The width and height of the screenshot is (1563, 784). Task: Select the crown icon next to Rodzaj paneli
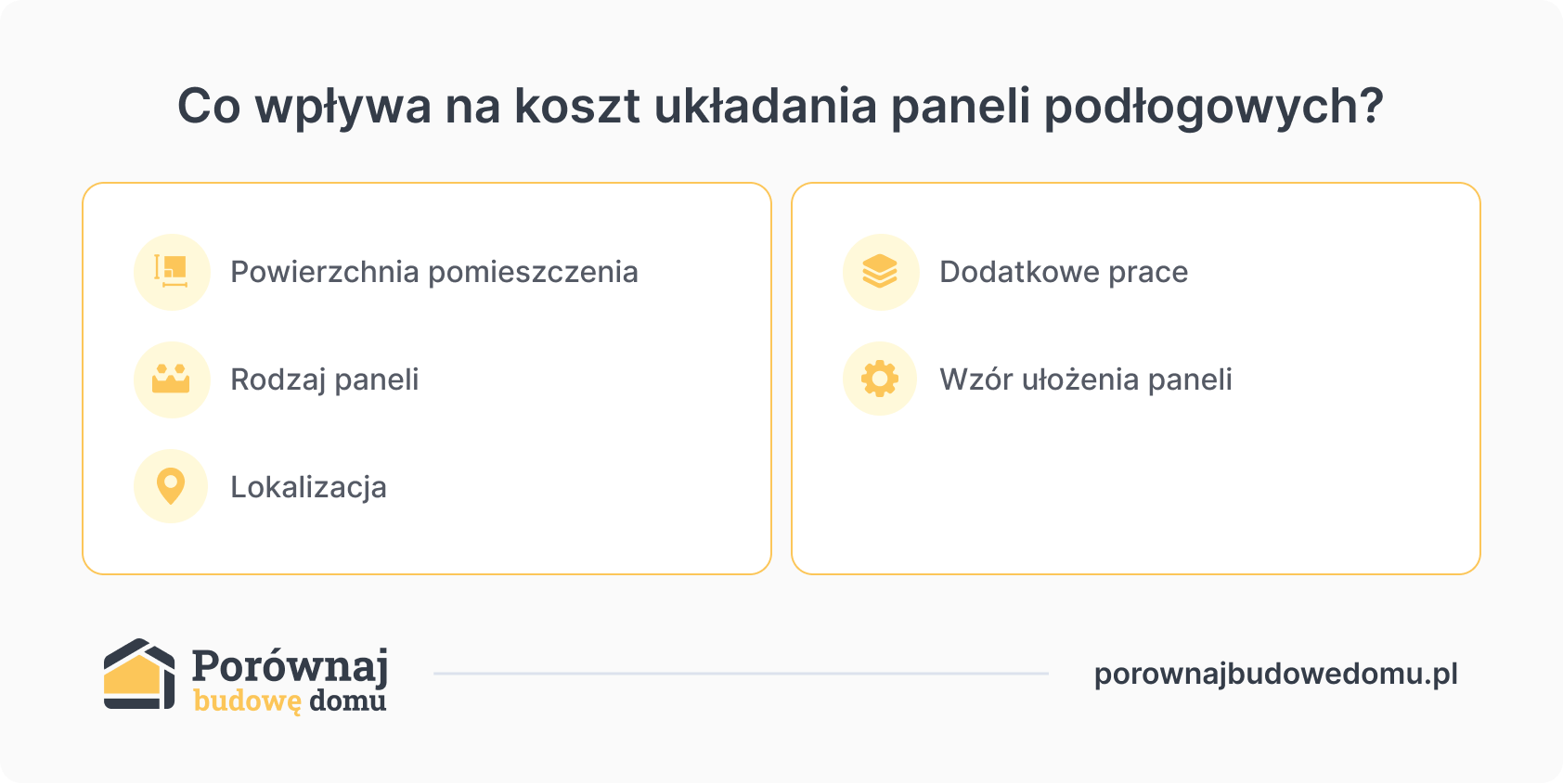pyautogui.click(x=171, y=379)
